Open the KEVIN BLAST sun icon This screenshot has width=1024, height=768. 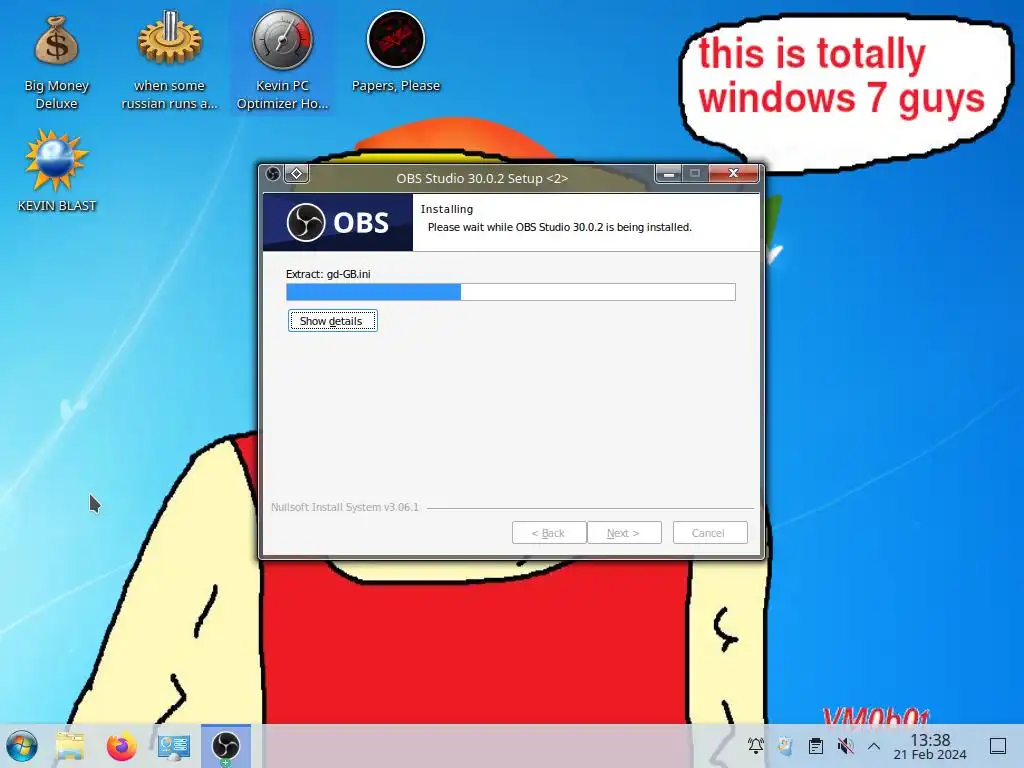pos(56,171)
